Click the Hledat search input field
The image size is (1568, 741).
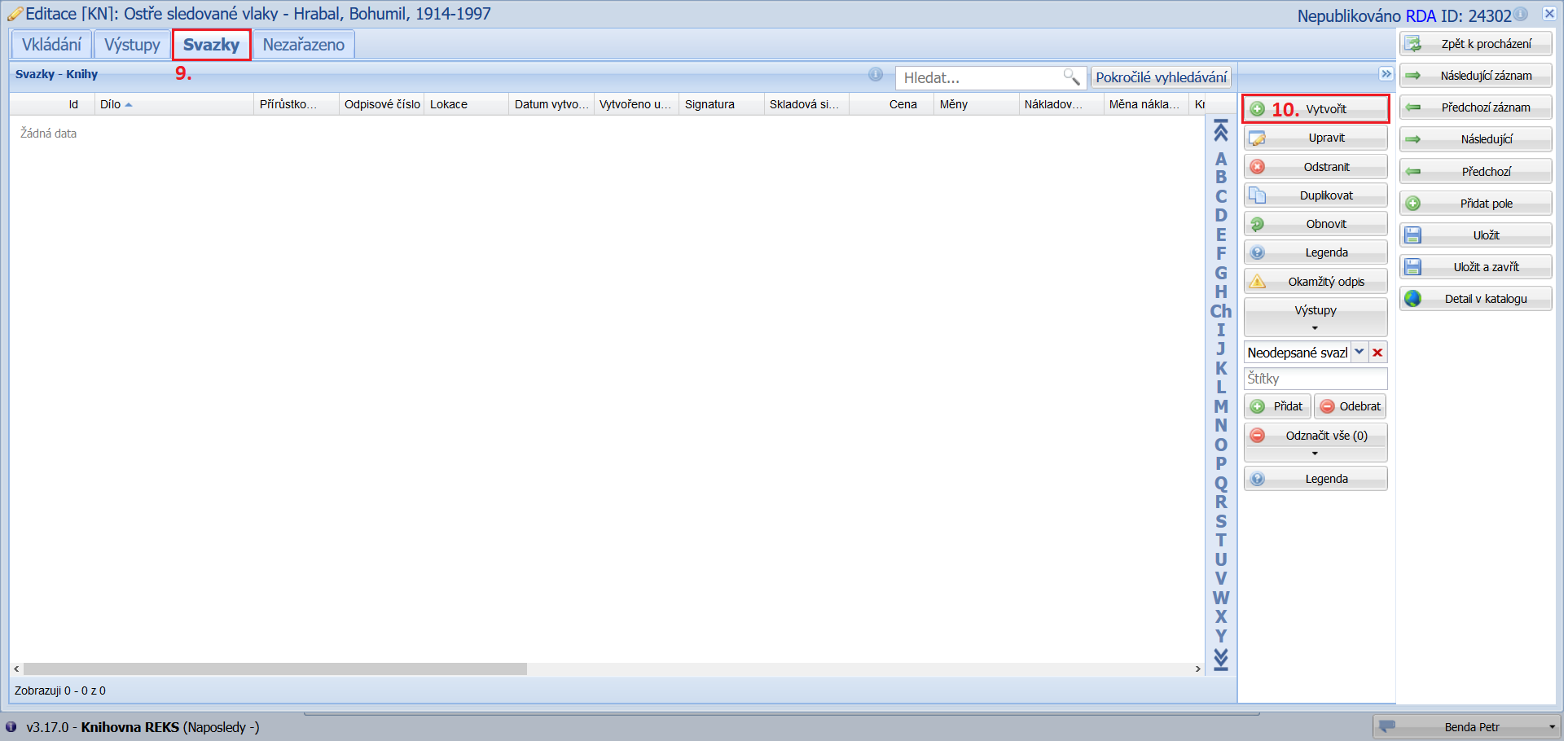pos(979,78)
